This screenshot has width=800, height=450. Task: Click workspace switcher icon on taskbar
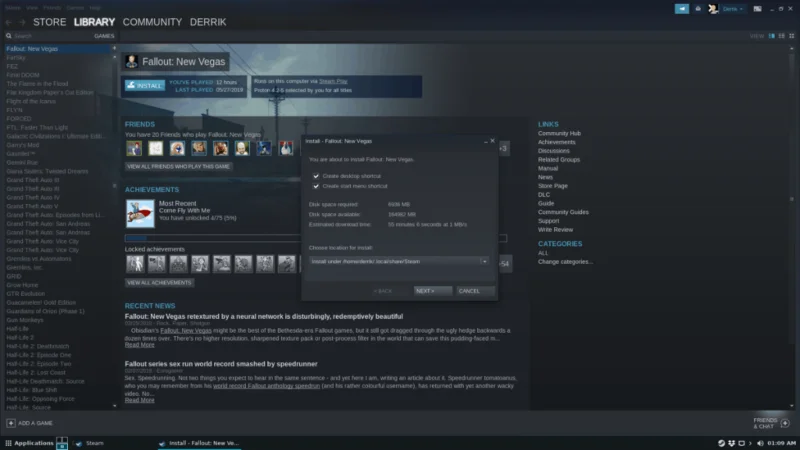(x=62, y=443)
